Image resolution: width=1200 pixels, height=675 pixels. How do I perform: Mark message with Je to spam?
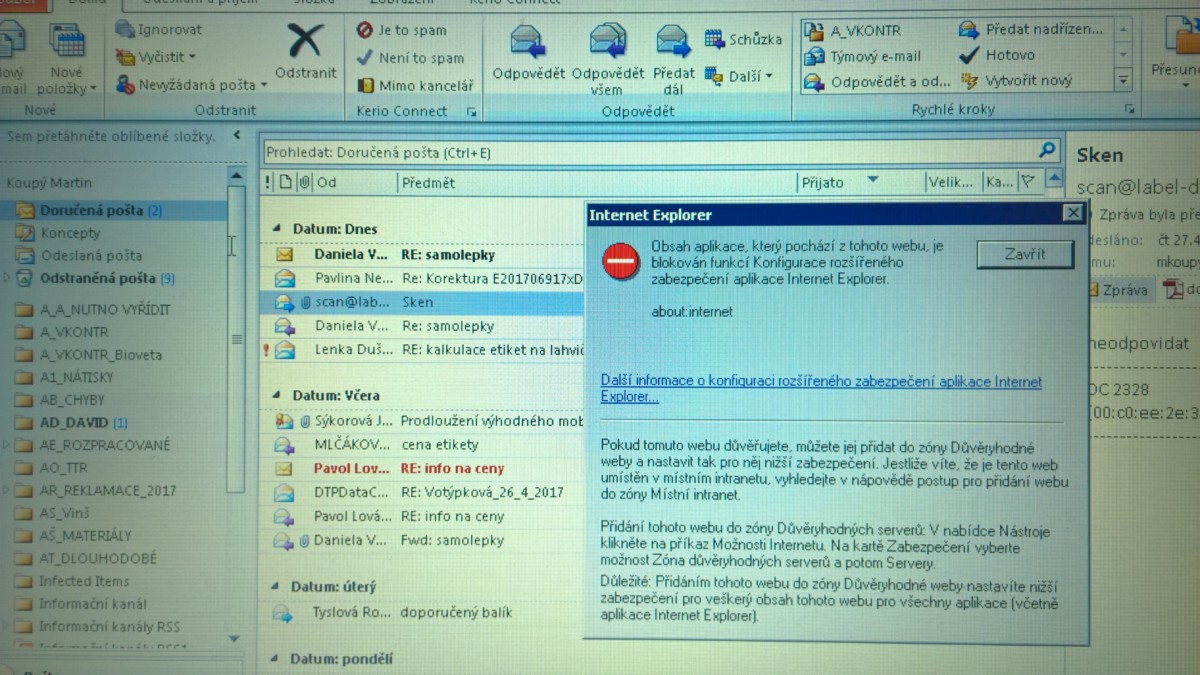(365, 30)
